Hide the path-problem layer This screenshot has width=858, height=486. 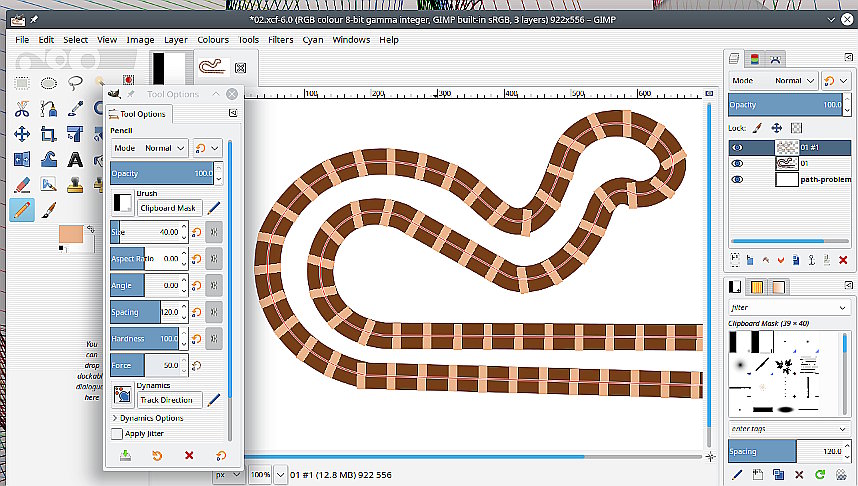(x=739, y=180)
